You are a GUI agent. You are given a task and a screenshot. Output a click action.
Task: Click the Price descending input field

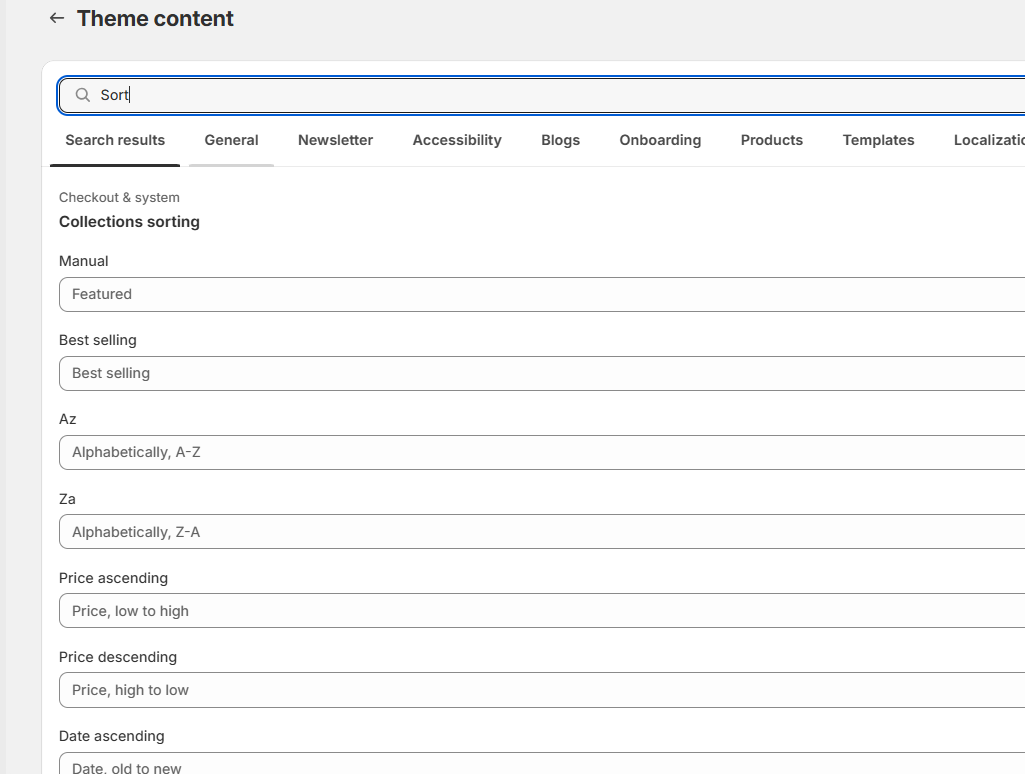click(540, 690)
